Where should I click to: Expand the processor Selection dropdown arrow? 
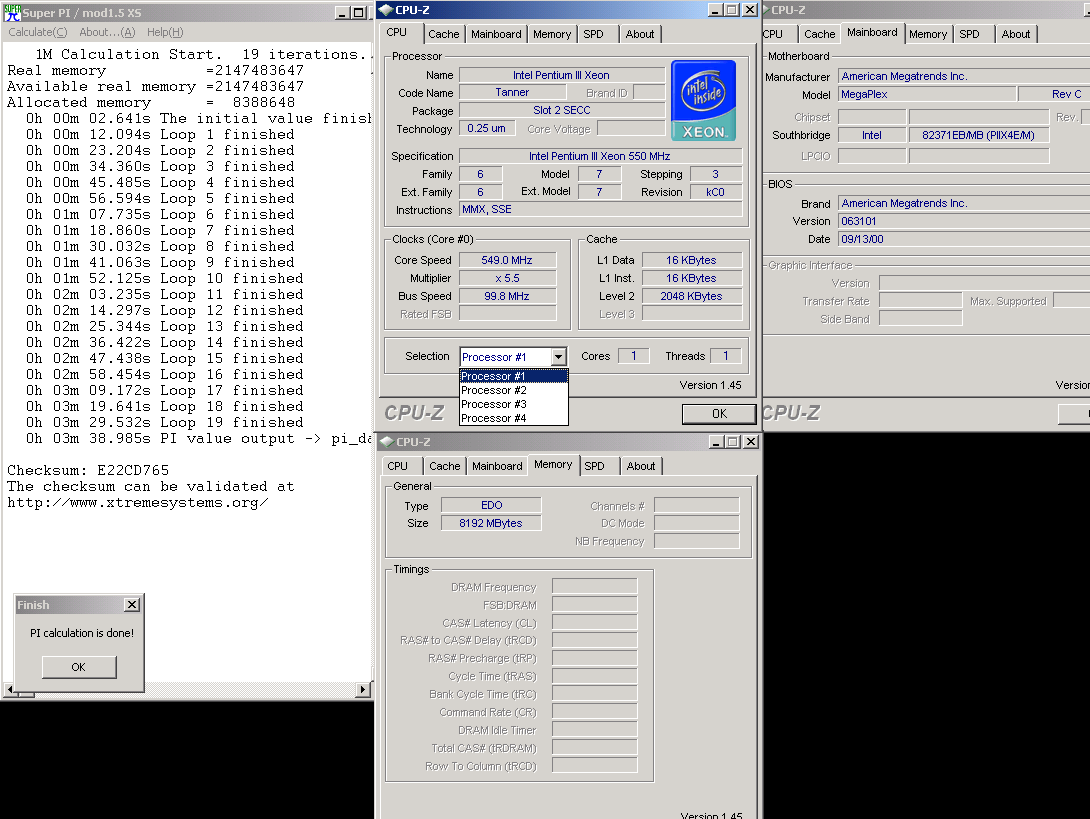point(558,357)
